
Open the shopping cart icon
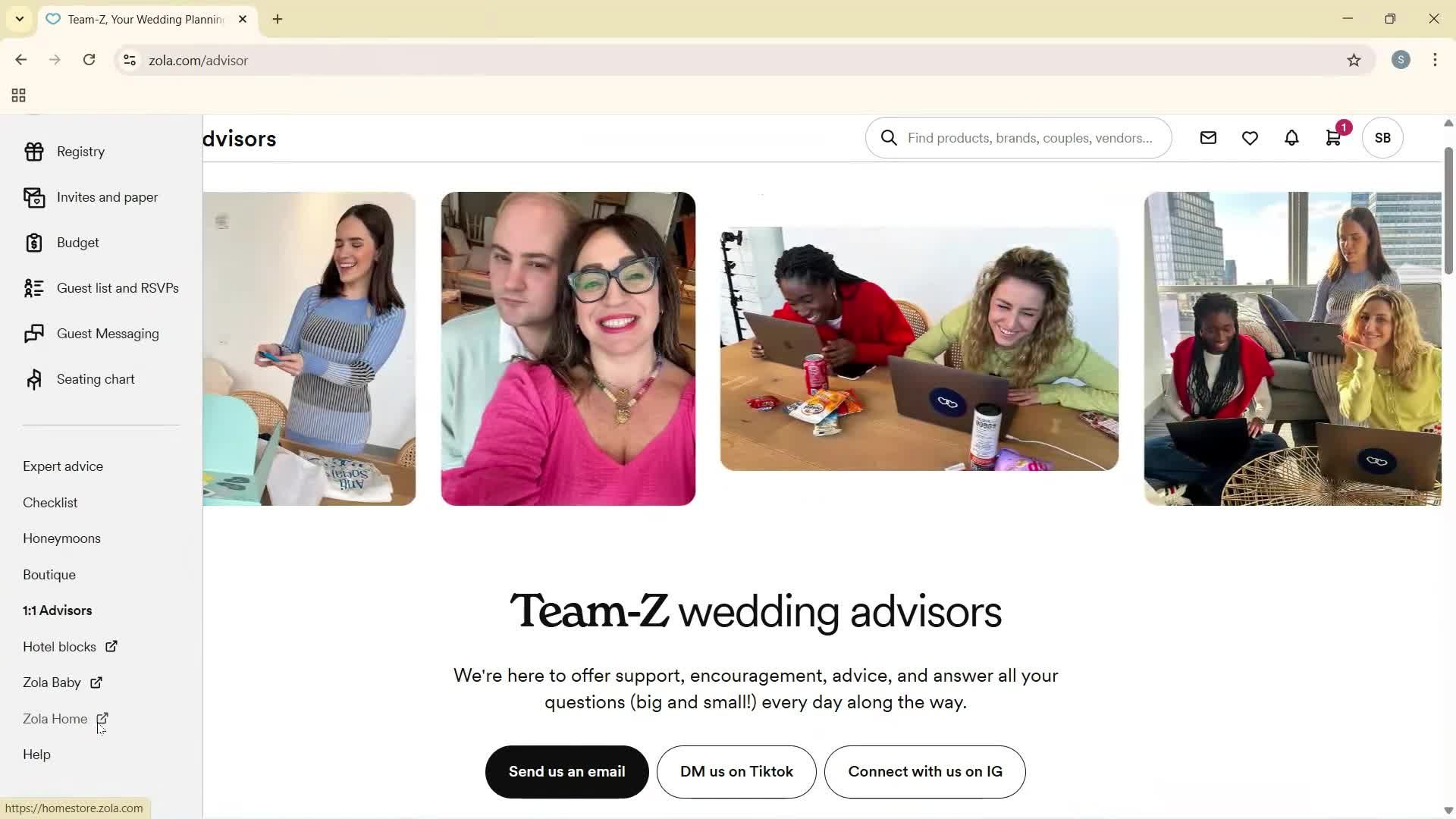pyautogui.click(x=1333, y=138)
